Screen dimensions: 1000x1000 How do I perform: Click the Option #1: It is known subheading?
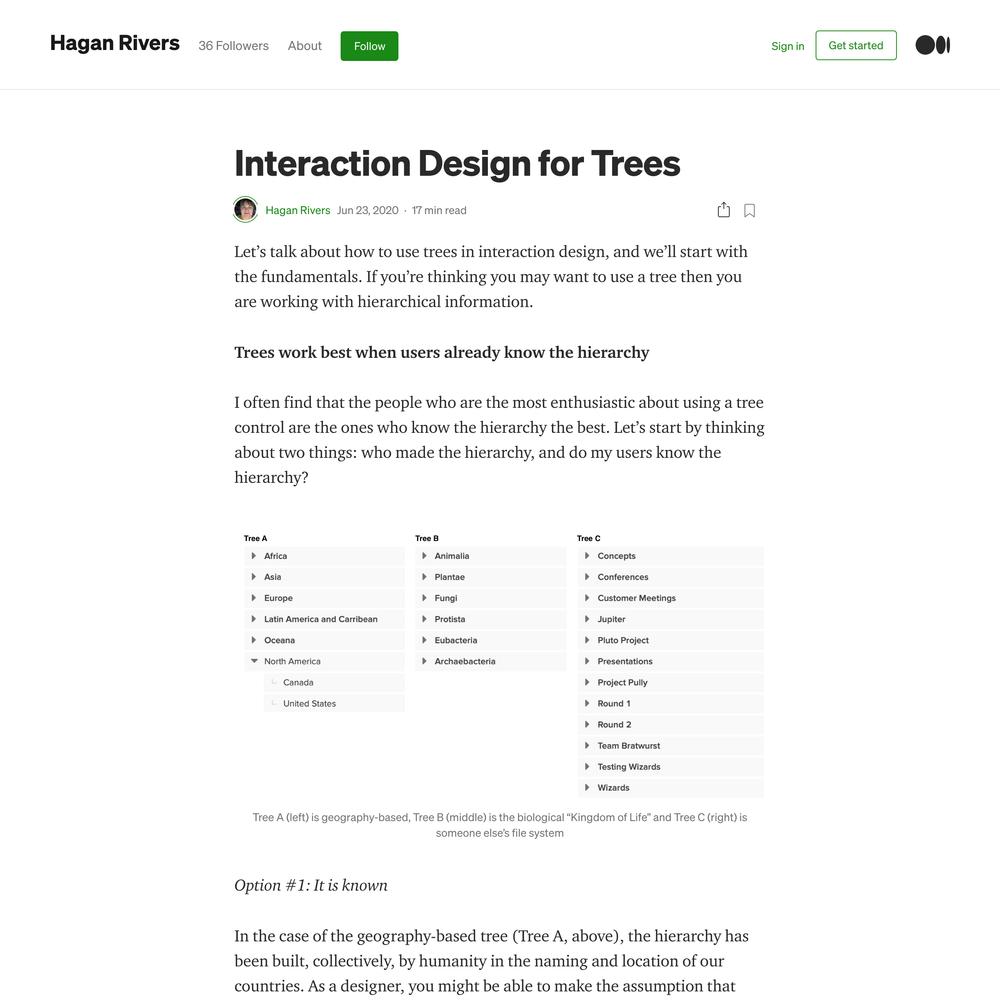[311, 885]
